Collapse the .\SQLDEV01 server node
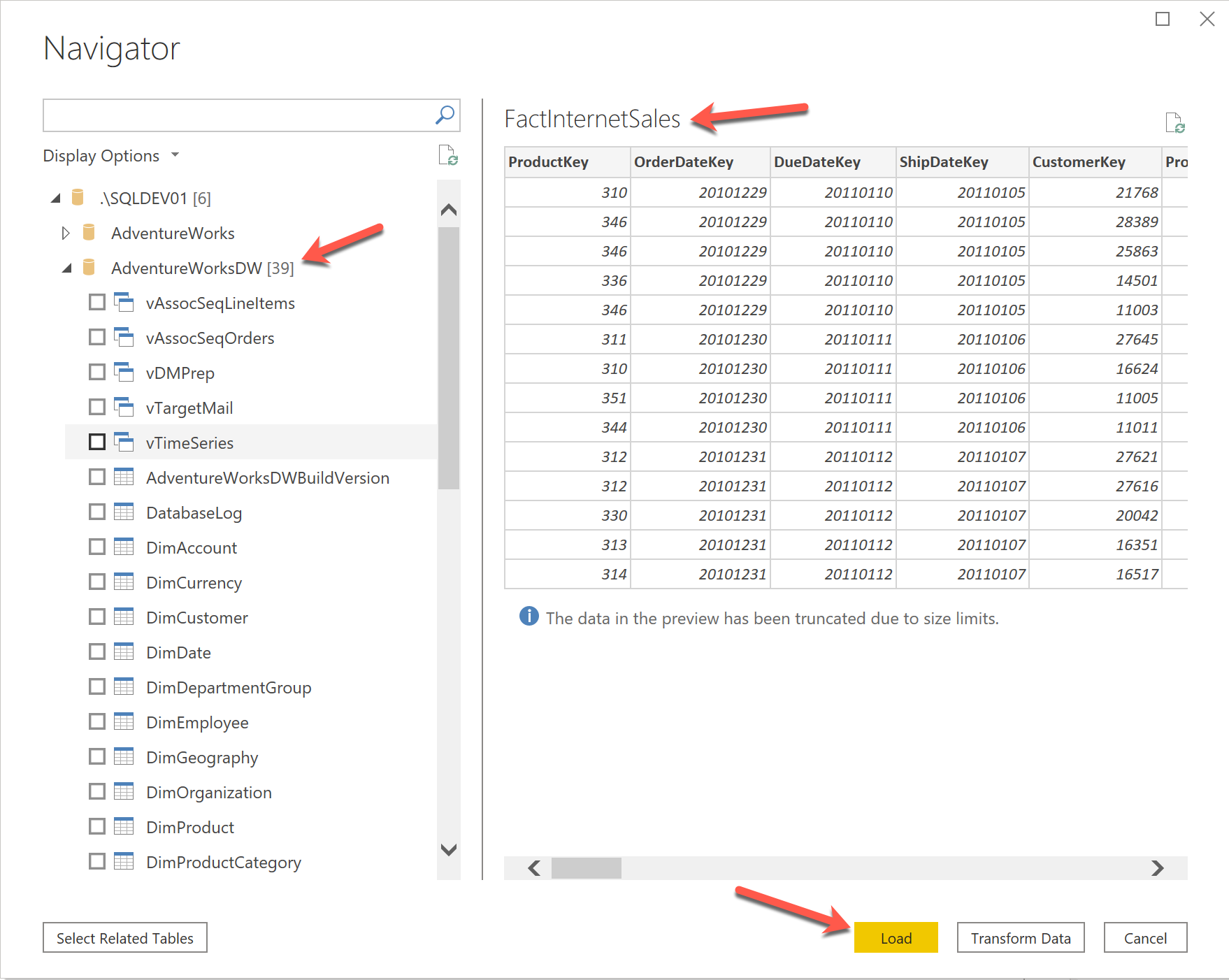This screenshot has height=980, width=1229. pyautogui.click(x=56, y=199)
